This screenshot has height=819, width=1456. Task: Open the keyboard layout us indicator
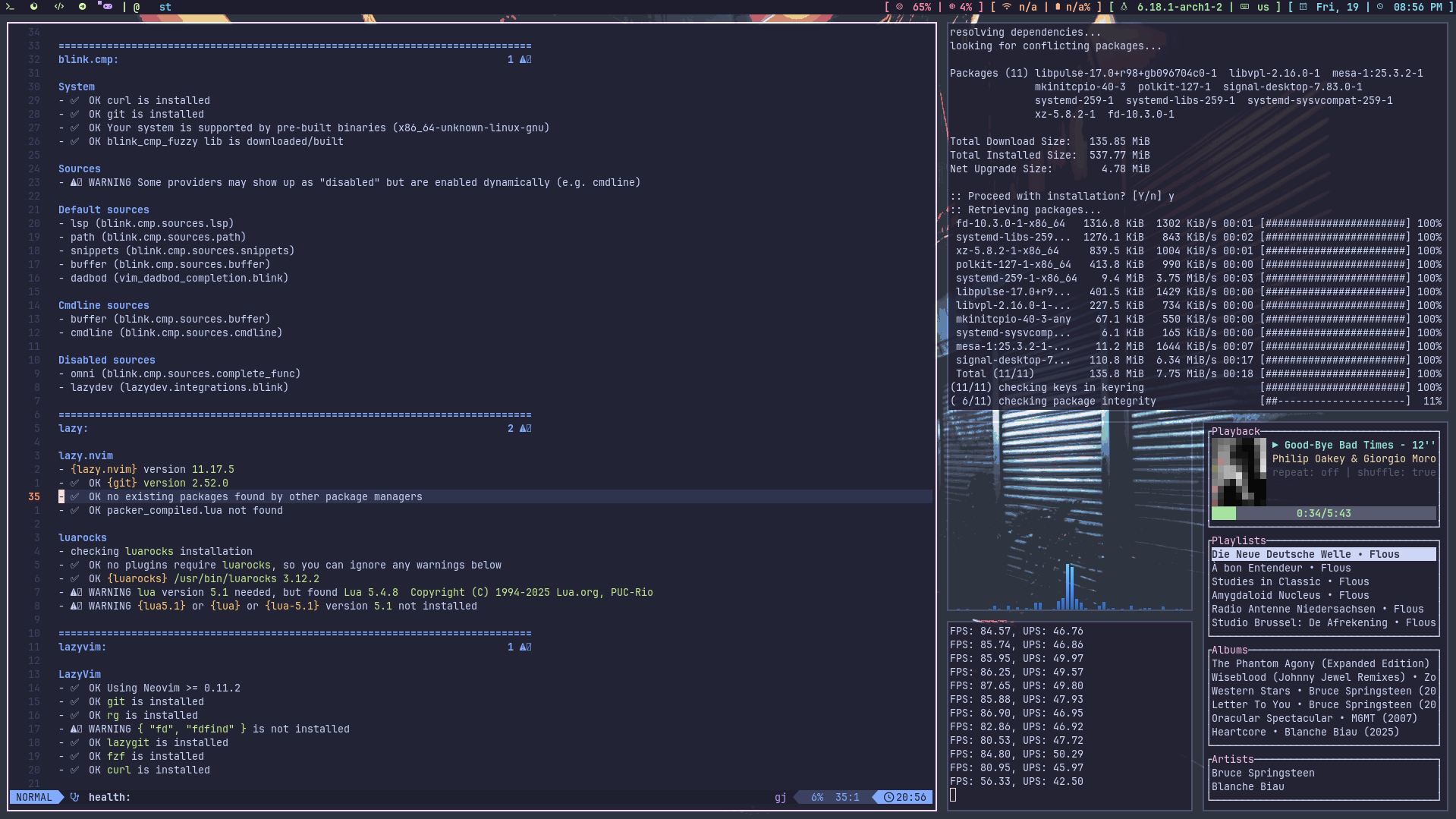click(x=1255, y=7)
